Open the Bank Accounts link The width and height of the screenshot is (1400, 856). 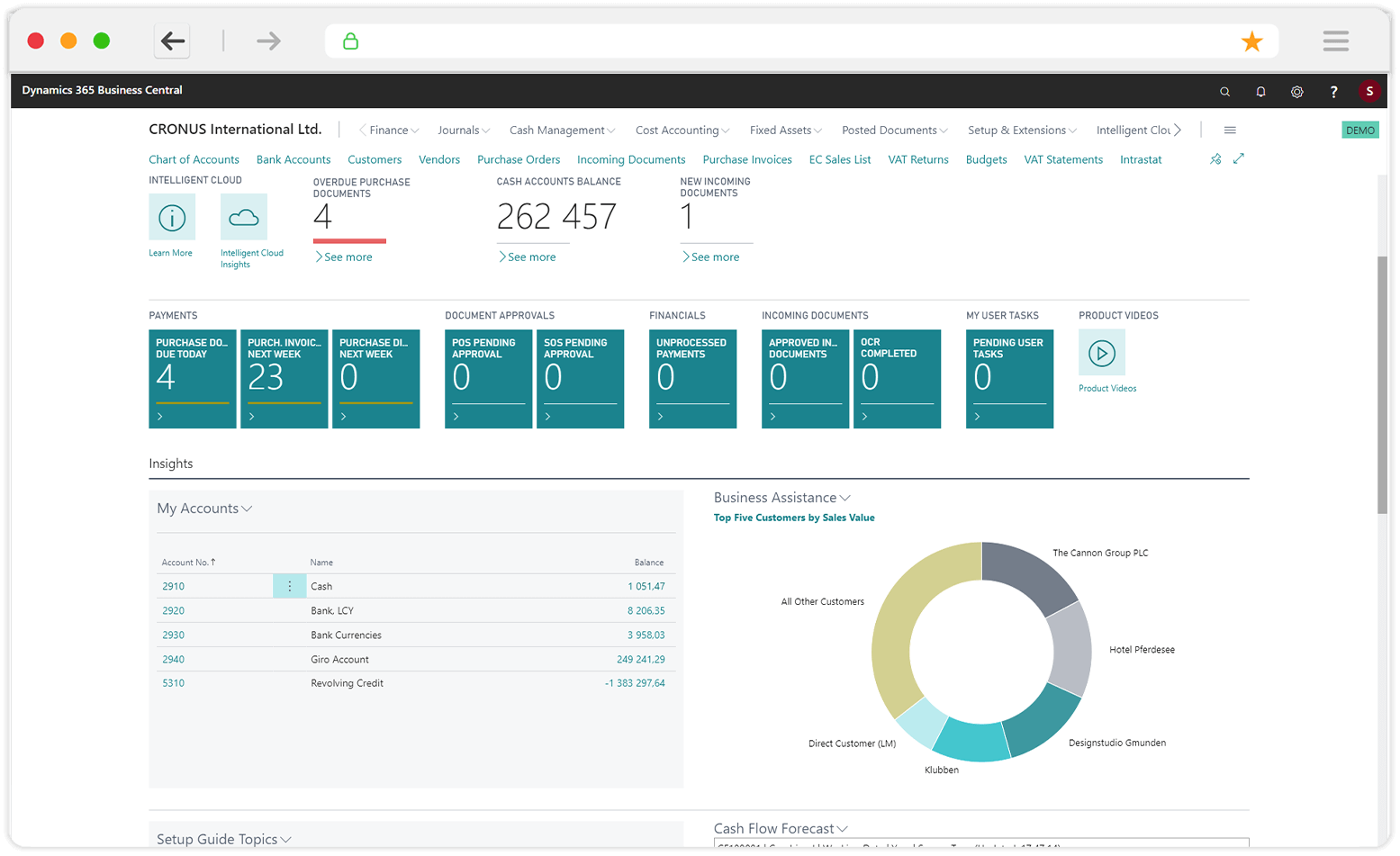pyautogui.click(x=294, y=159)
